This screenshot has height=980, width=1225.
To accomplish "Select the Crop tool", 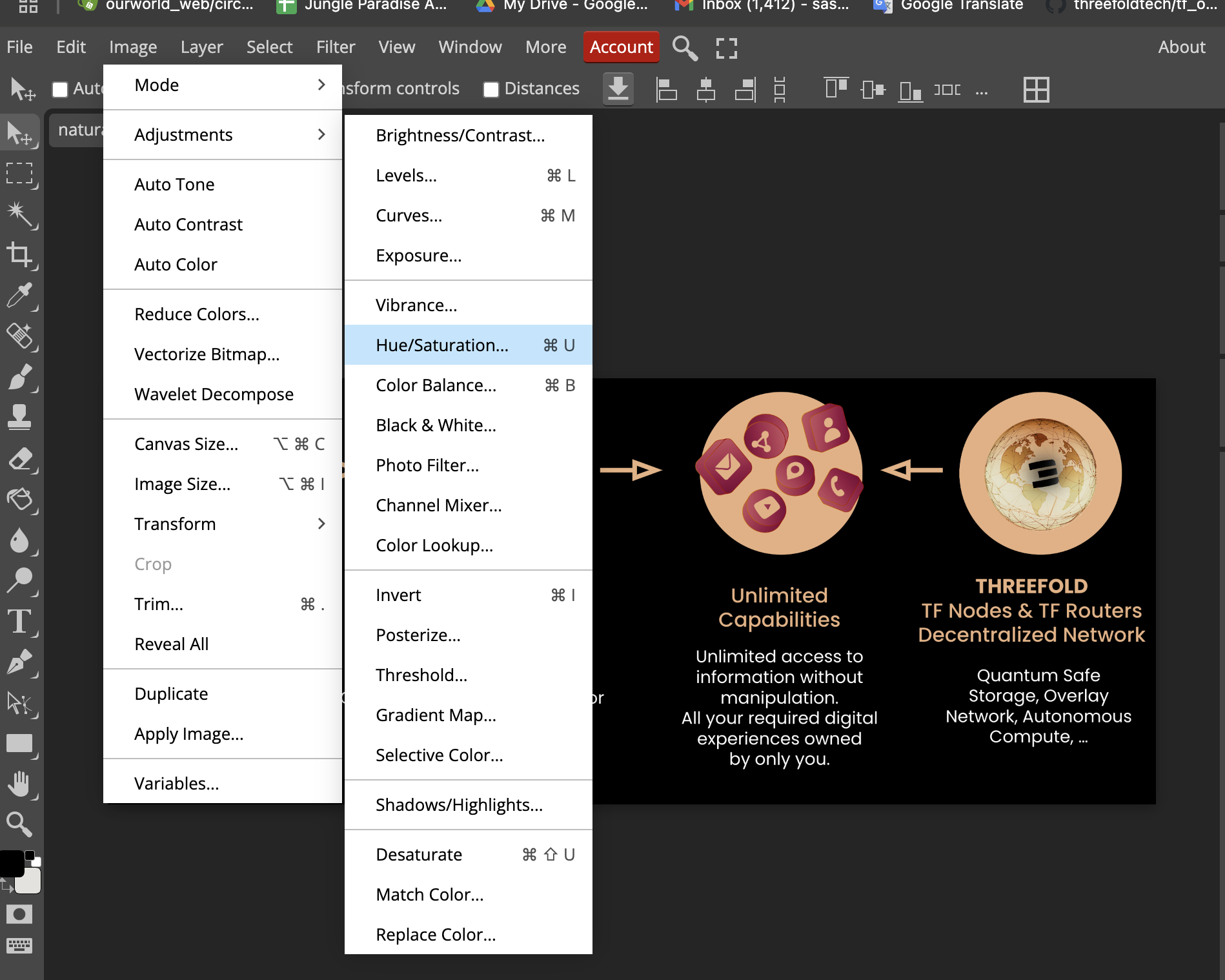I will point(19,254).
